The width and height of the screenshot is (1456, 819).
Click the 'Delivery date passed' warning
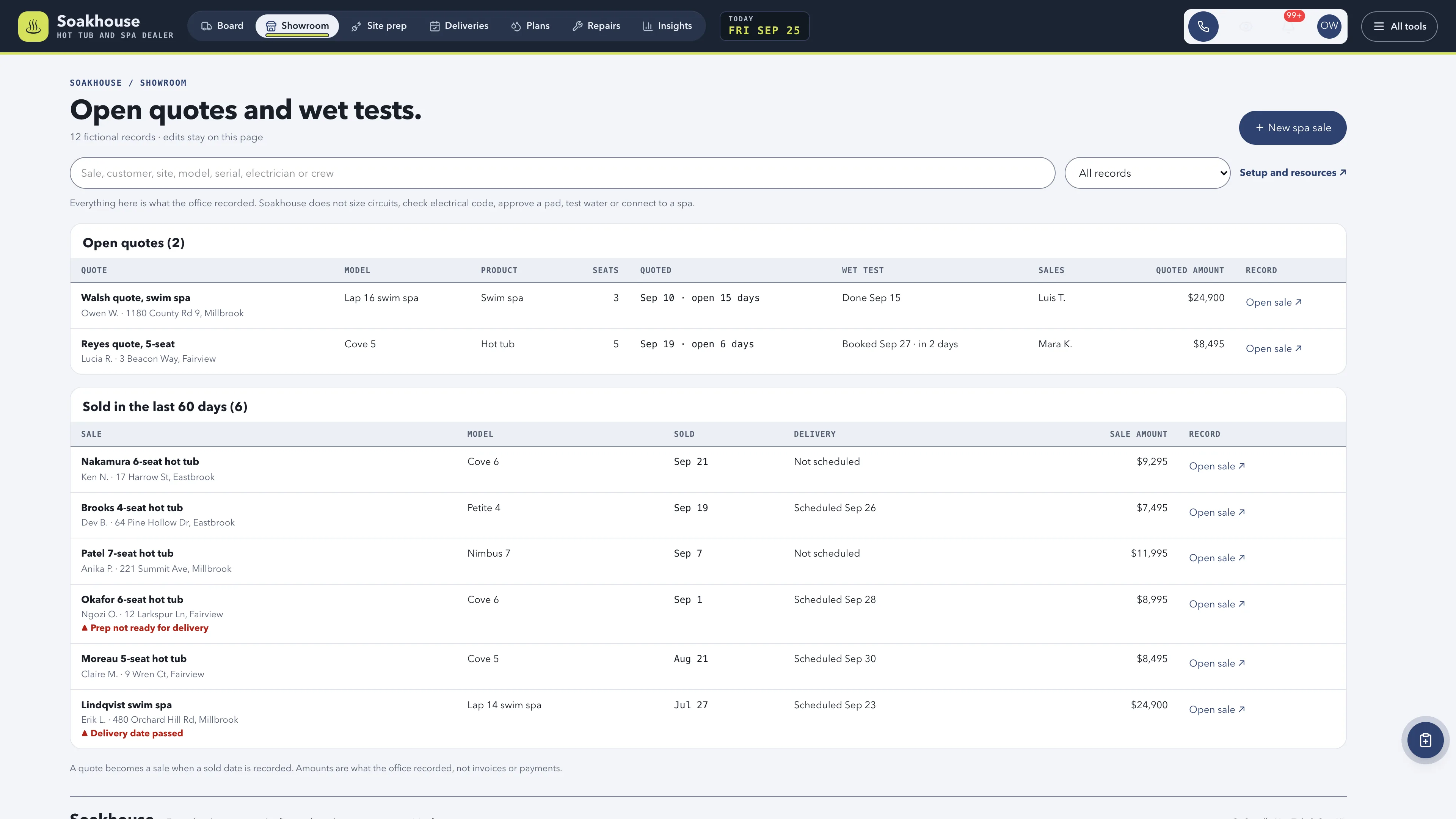(x=132, y=733)
